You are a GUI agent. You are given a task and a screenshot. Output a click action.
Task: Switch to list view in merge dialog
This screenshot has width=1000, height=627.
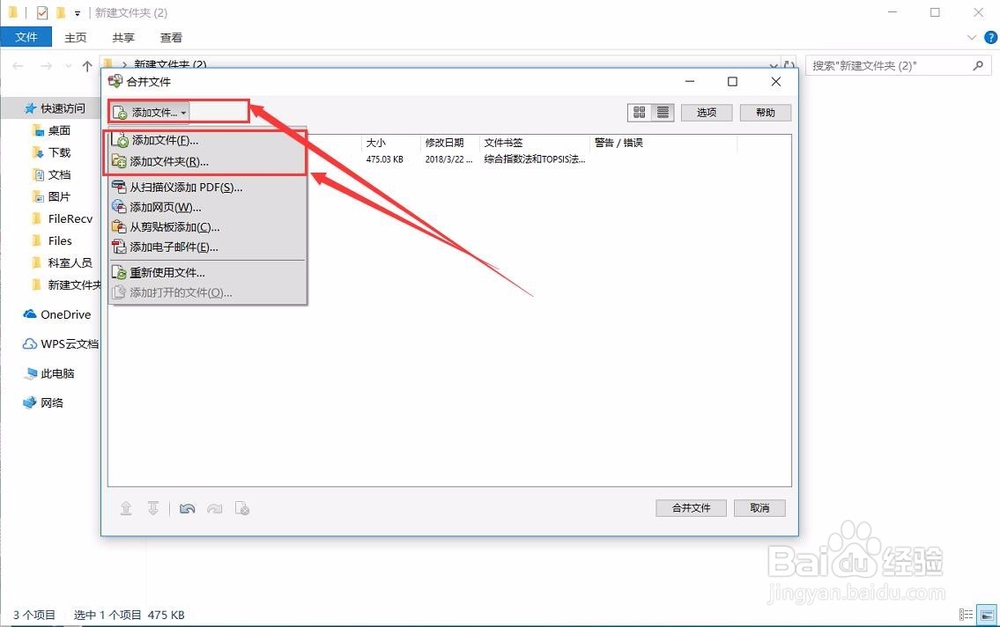pos(663,113)
